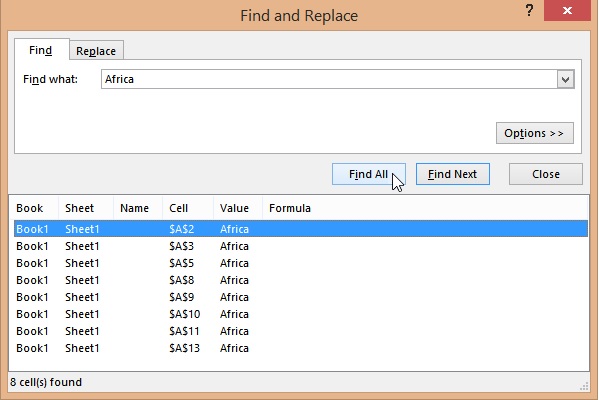
Task: Click the '8 cell(s) found' status text
Action: point(46,382)
